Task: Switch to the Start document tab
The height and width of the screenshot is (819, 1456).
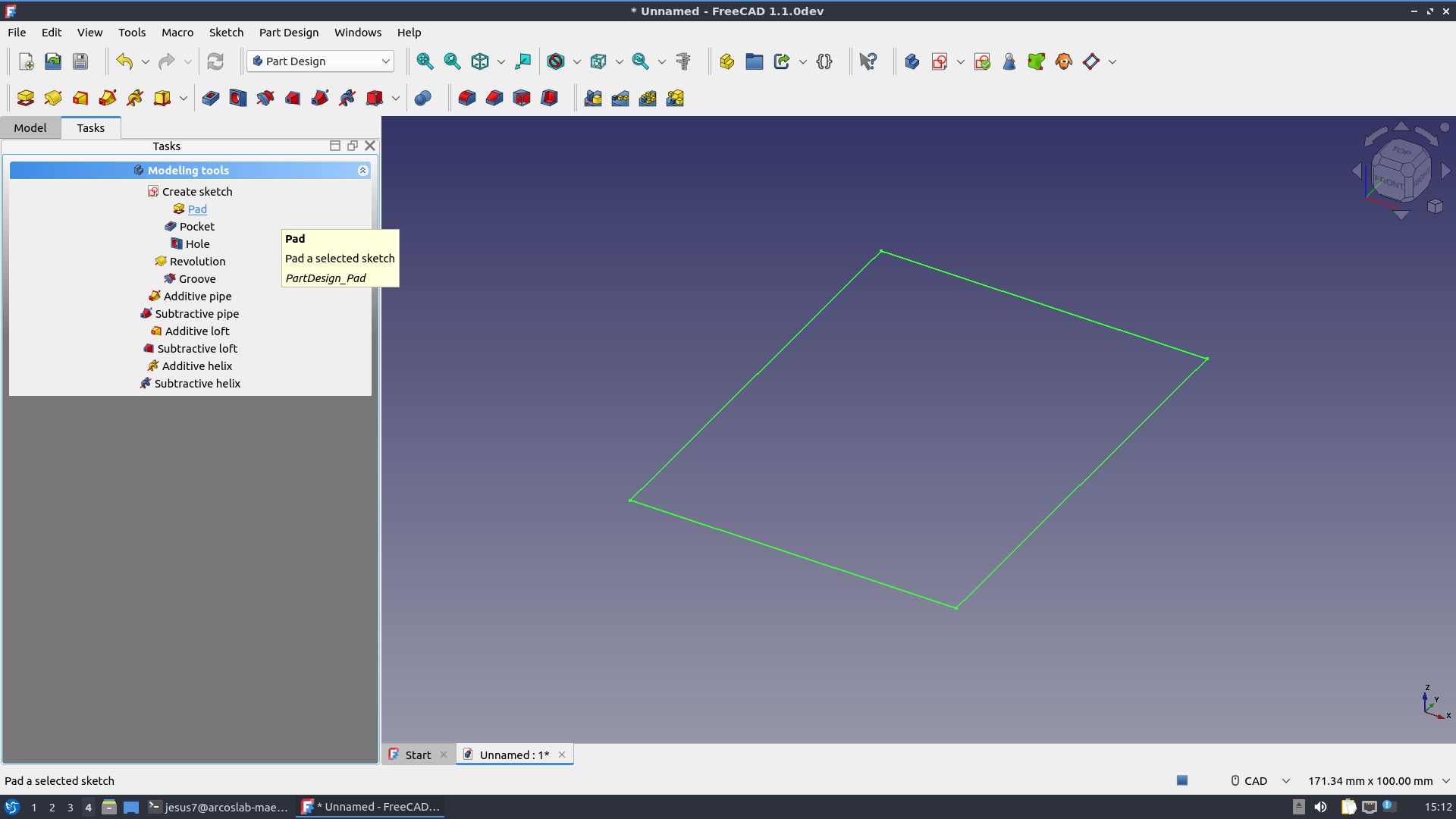Action: click(418, 755)
